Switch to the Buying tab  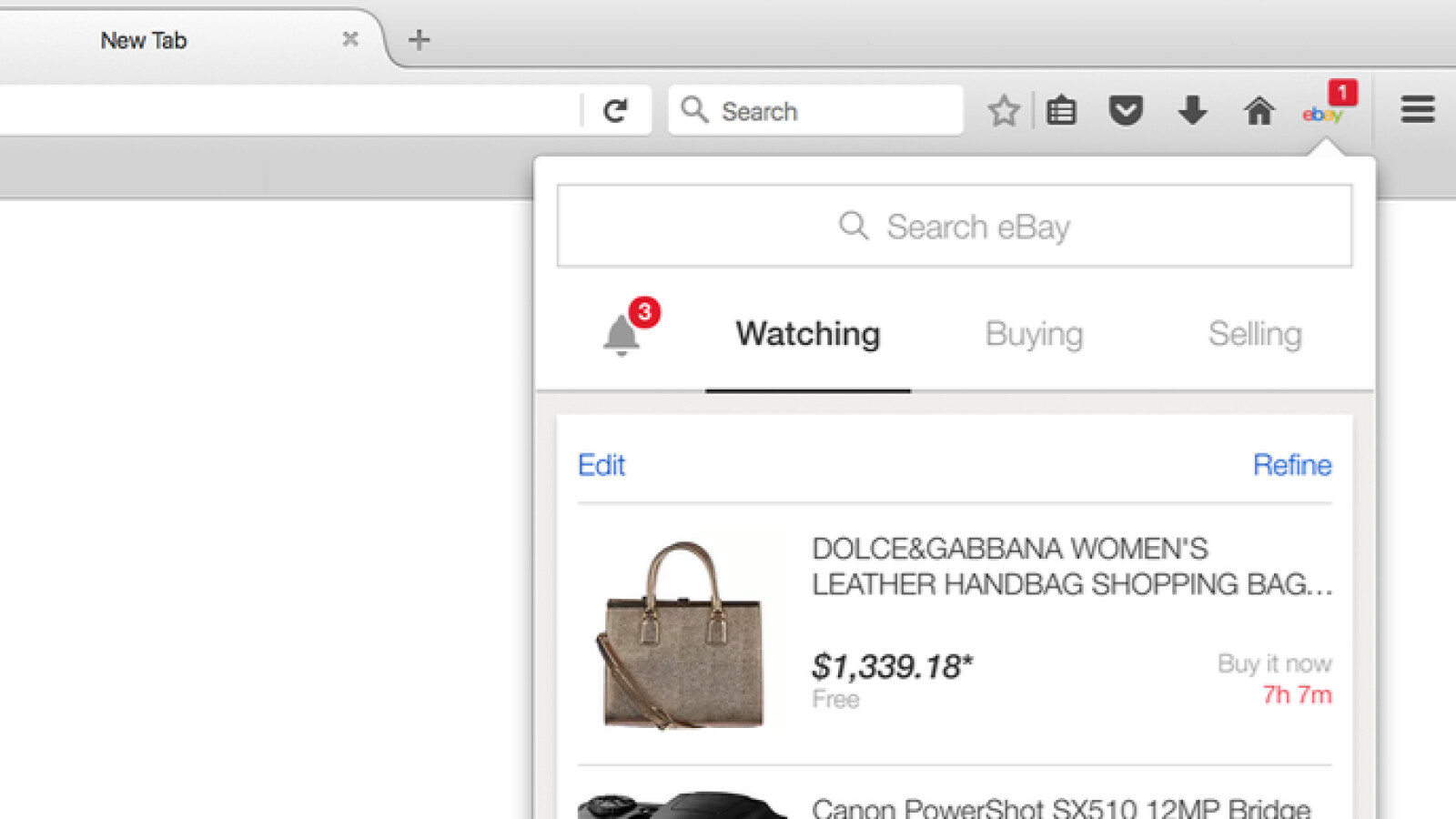coord(1034,334)
